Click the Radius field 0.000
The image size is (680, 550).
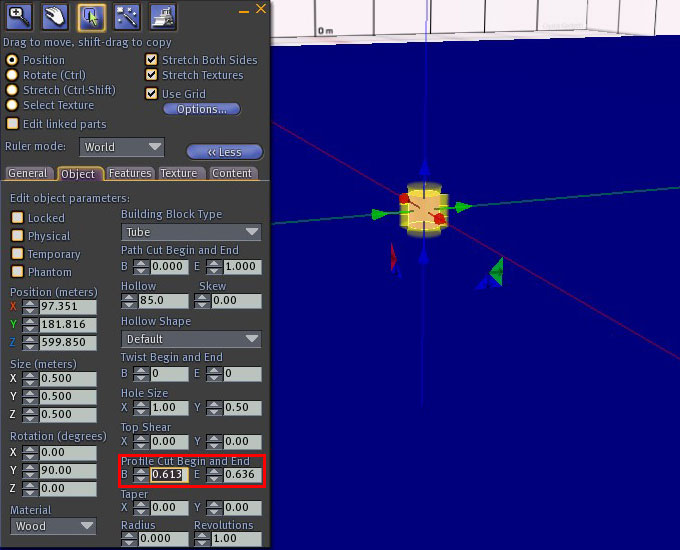click(x=163, y=539)
